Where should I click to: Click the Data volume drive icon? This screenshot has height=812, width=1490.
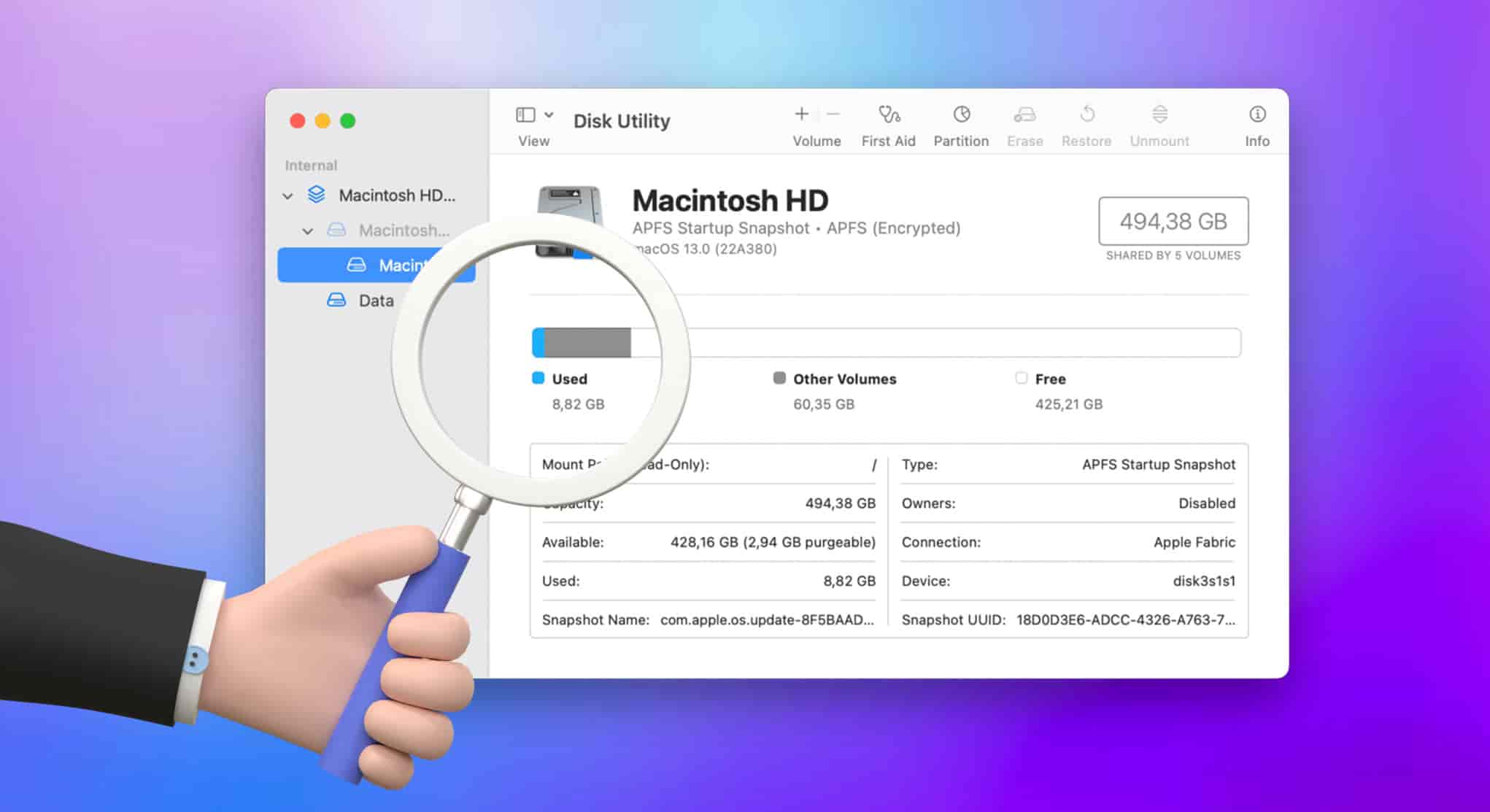tap(336, 300)
